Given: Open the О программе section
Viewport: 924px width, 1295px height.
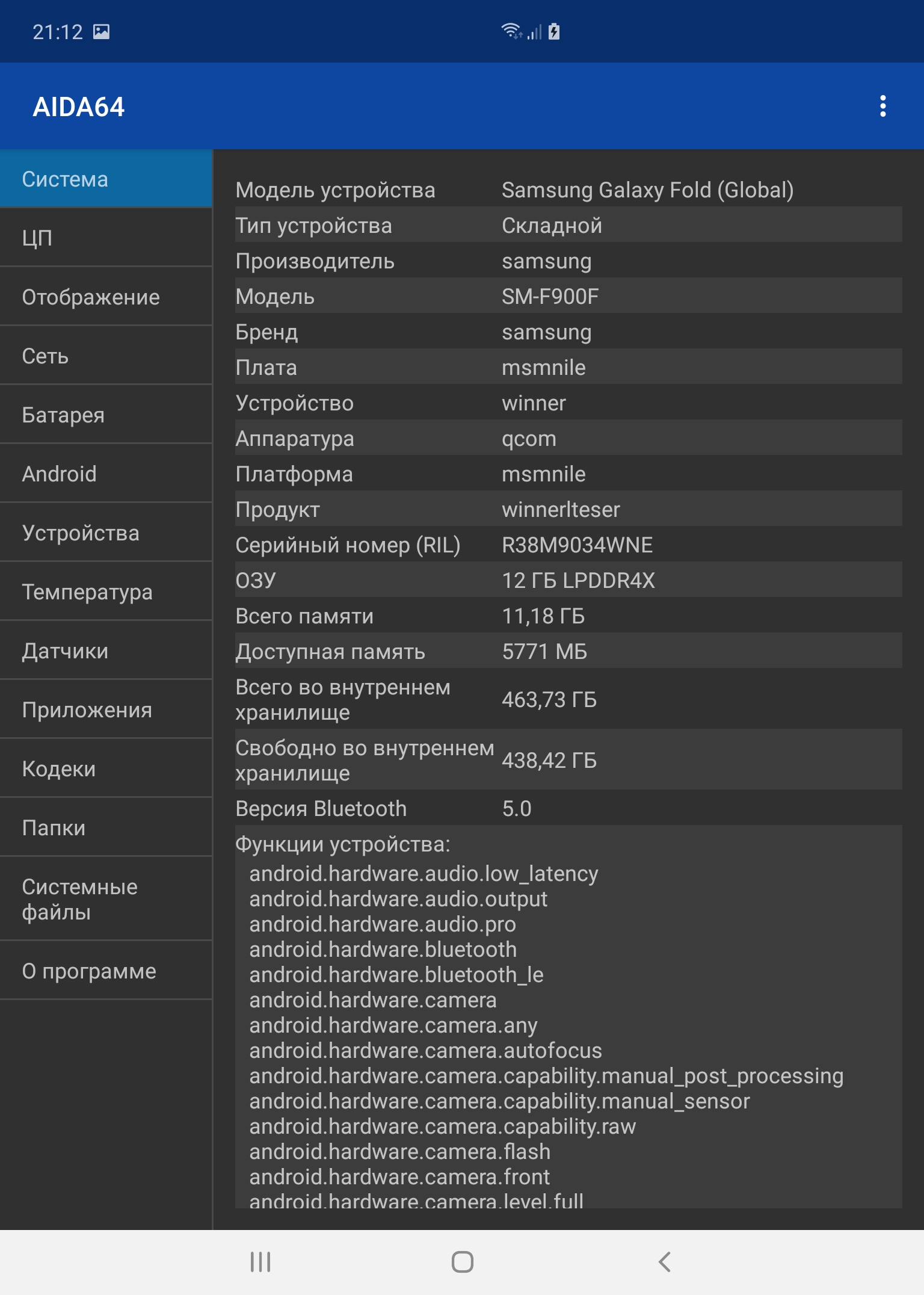Looking at the screenshot, I should 106,971.
